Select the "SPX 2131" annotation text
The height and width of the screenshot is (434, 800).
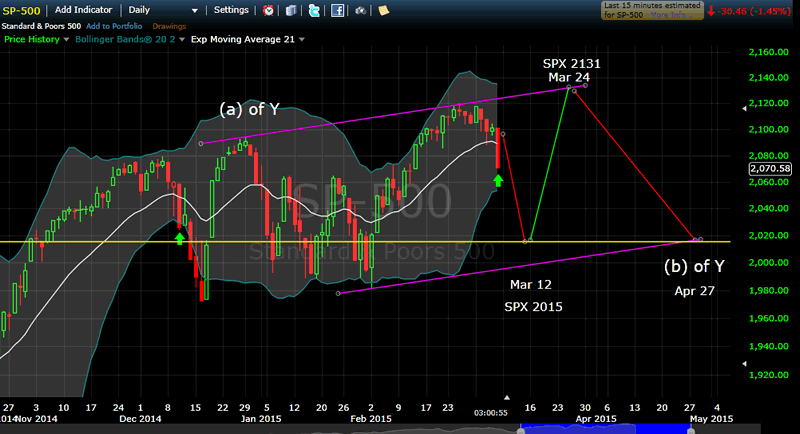pyautogui.click(x=571, y=64)
